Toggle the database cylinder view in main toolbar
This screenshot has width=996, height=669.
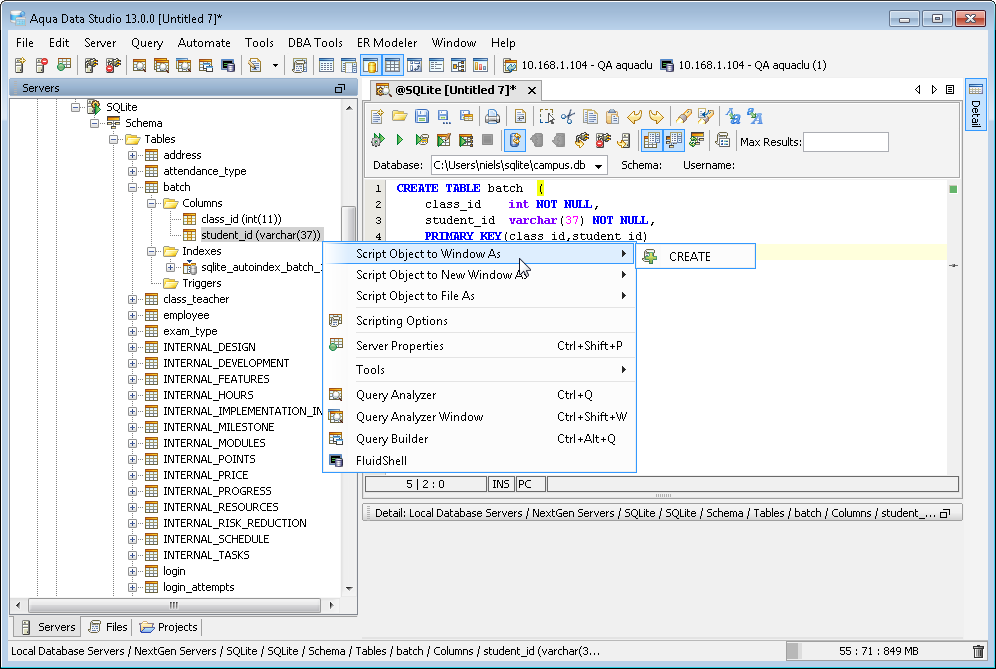tap(370, 65)
